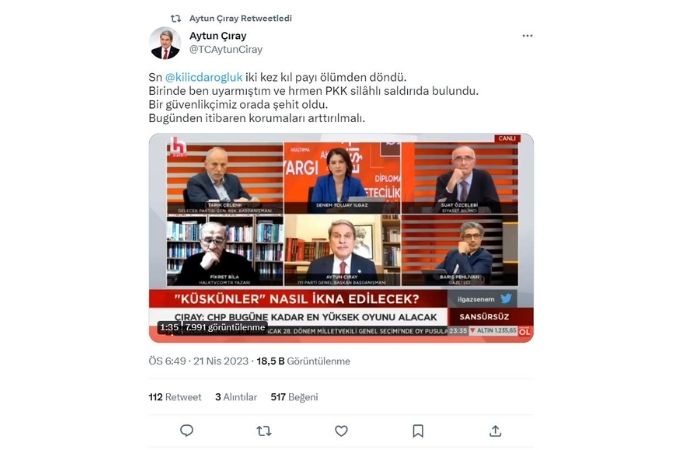Viewport: 690px width, 450px height.
Task: Click the 7.991 görüntülenme video overlay
Action: point(225,327)
